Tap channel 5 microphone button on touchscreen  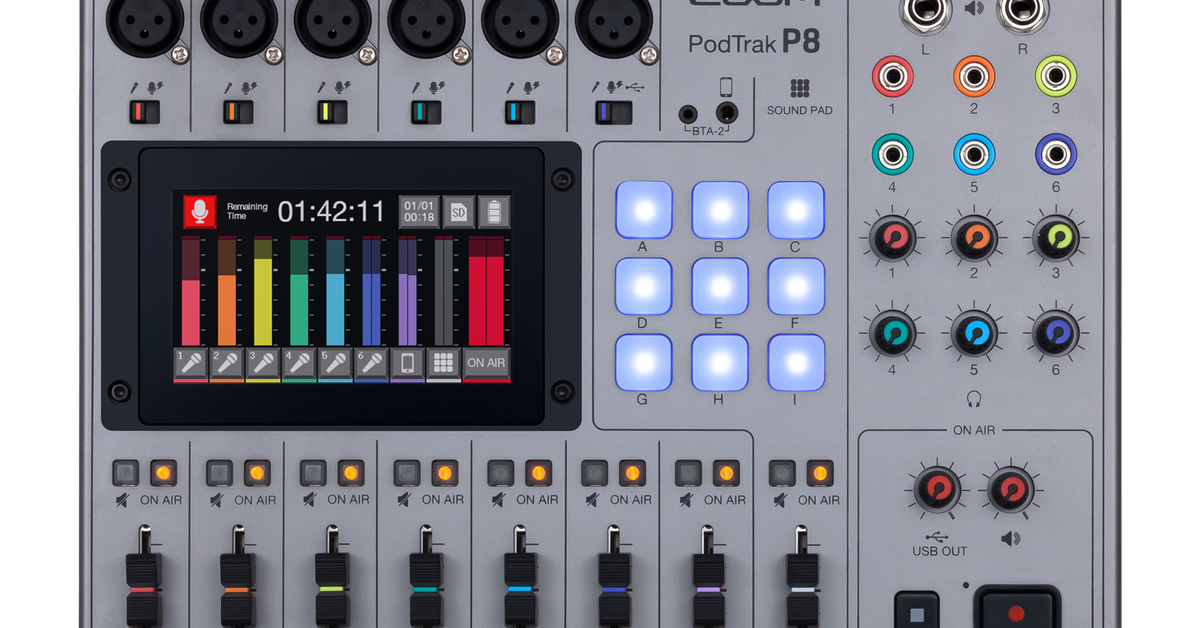point(334,363)
